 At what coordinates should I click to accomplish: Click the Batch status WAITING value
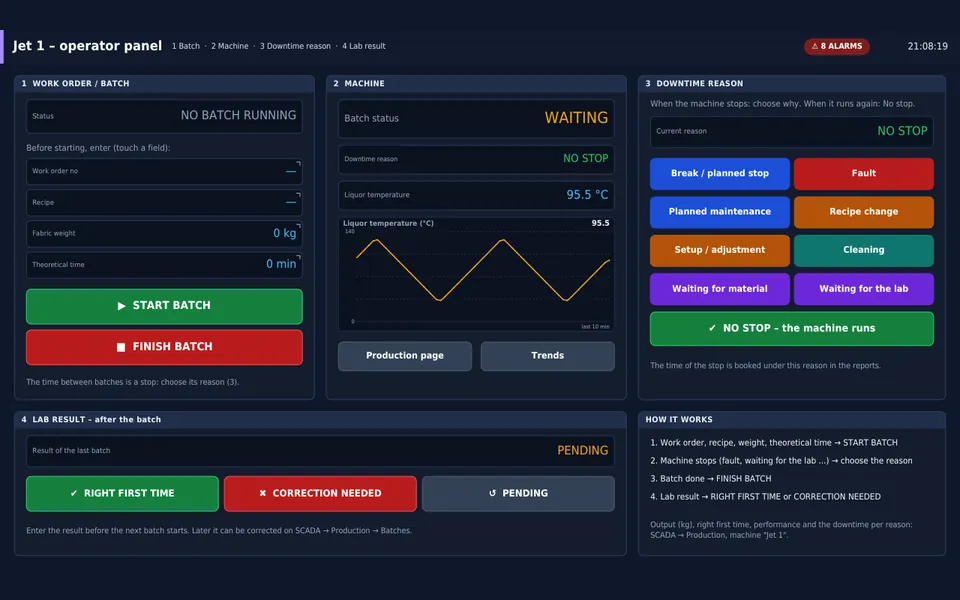(x=576, y=118)
